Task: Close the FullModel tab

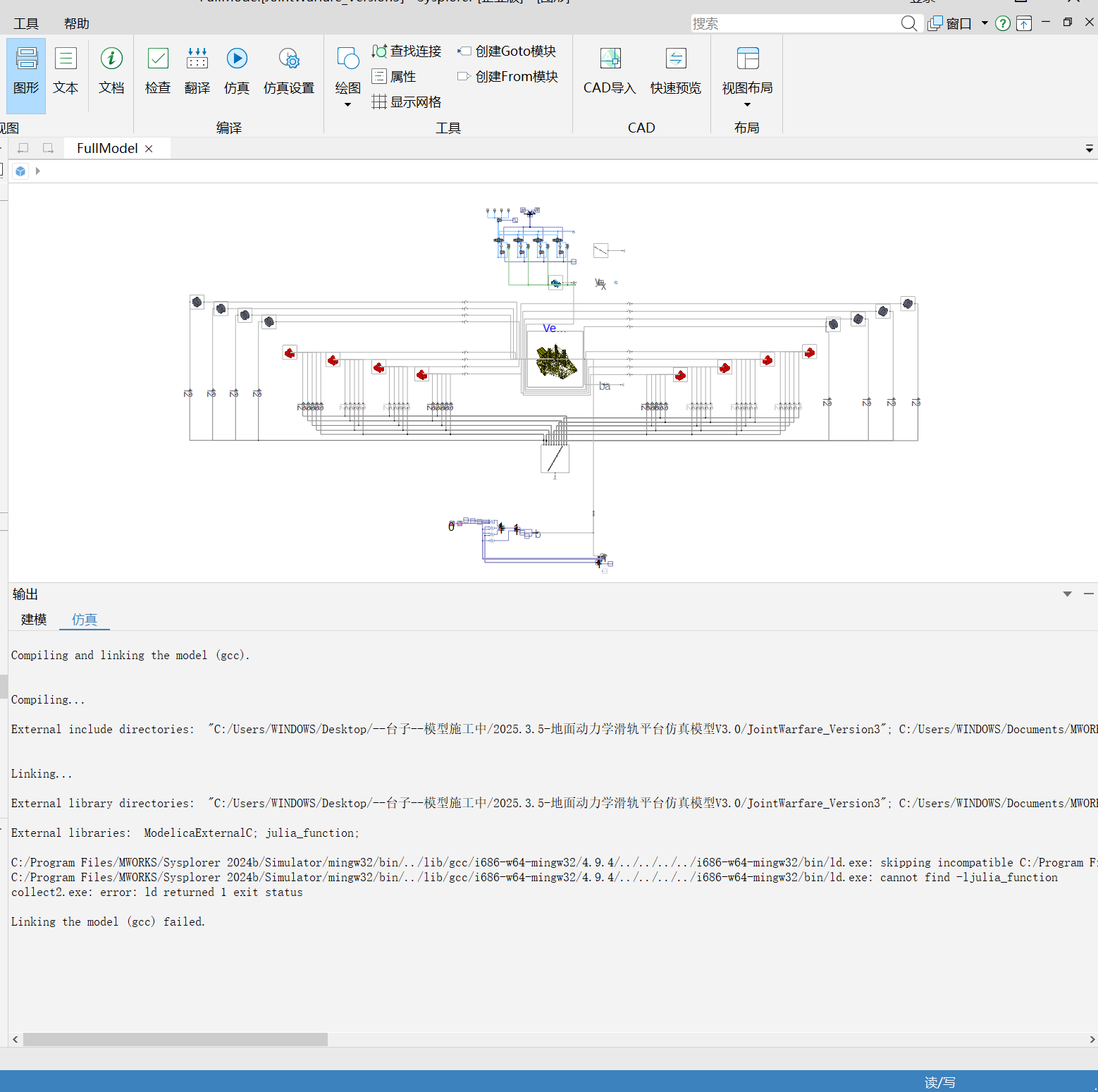Action: coord(149,149)
